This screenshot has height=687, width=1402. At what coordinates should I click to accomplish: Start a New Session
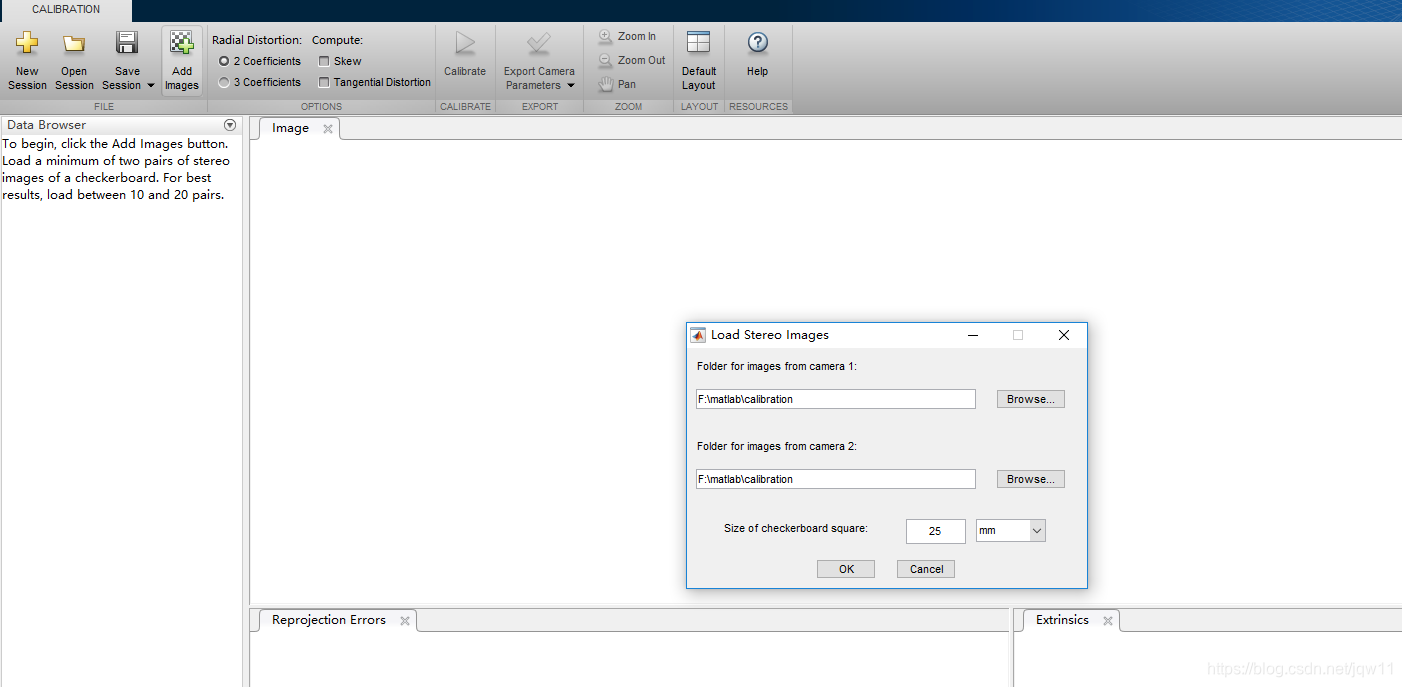click(x=27, y=61)
